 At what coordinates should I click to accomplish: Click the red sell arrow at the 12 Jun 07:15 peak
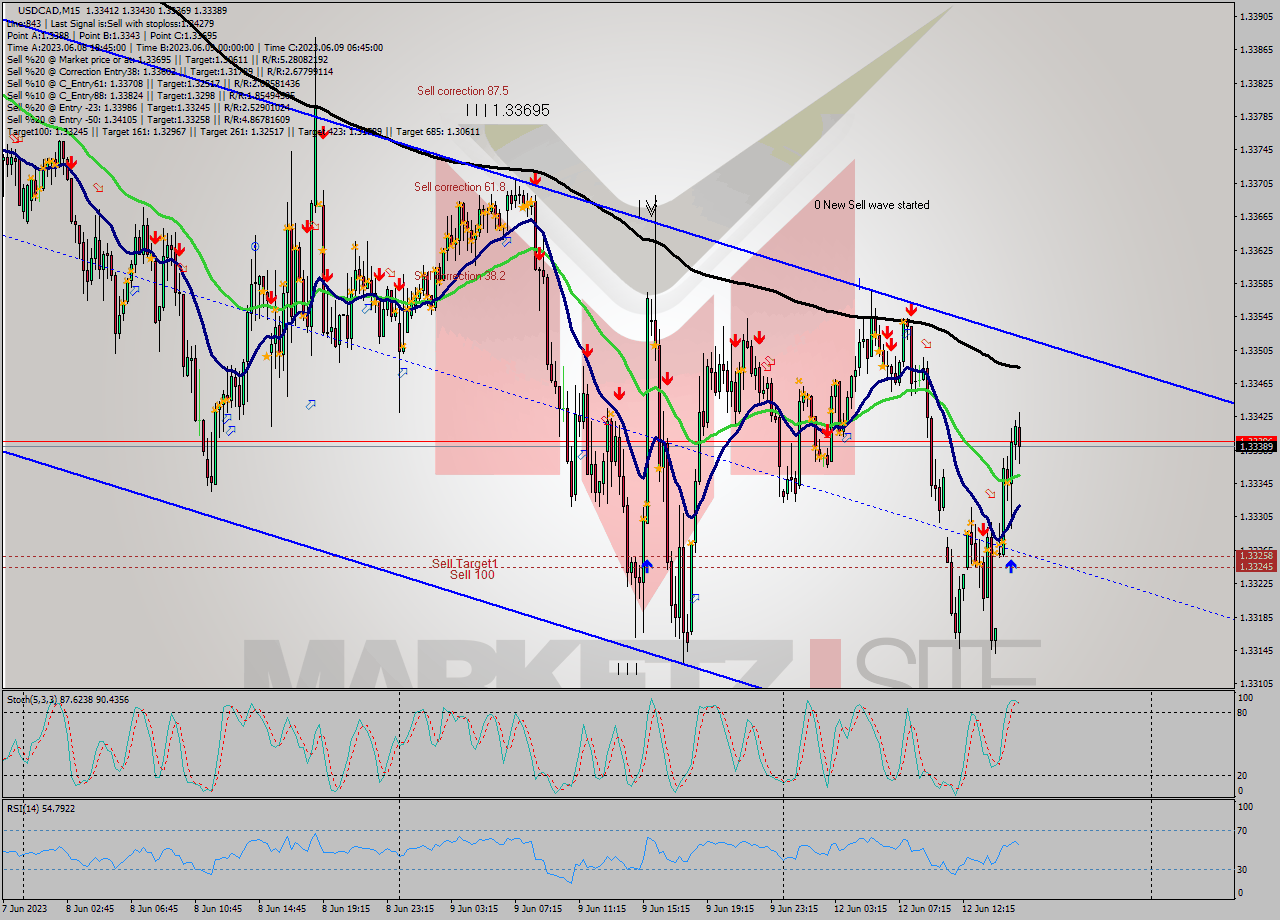[x=911, y=309]
